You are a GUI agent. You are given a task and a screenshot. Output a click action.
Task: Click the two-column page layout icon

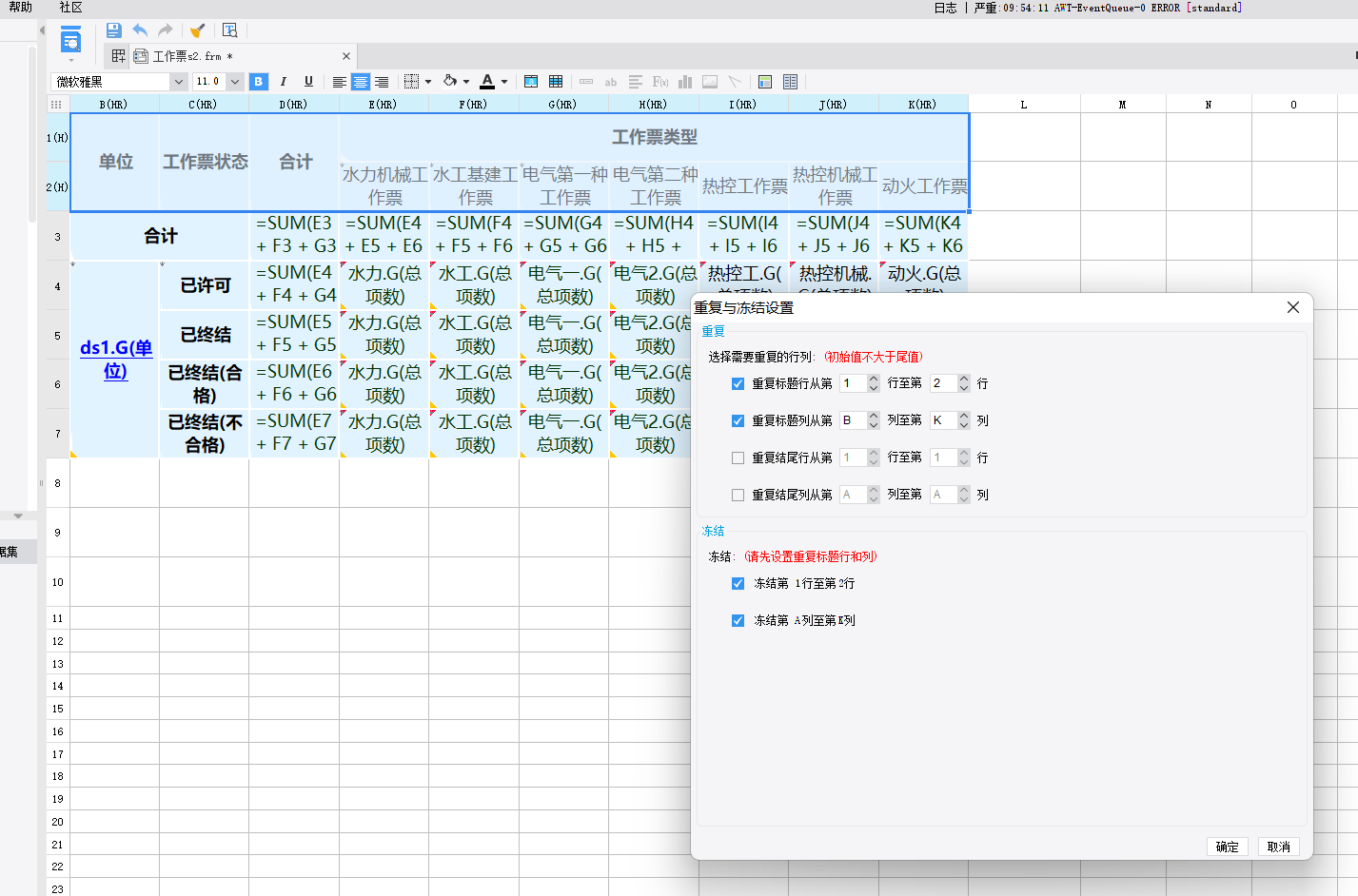click(790, 82)
